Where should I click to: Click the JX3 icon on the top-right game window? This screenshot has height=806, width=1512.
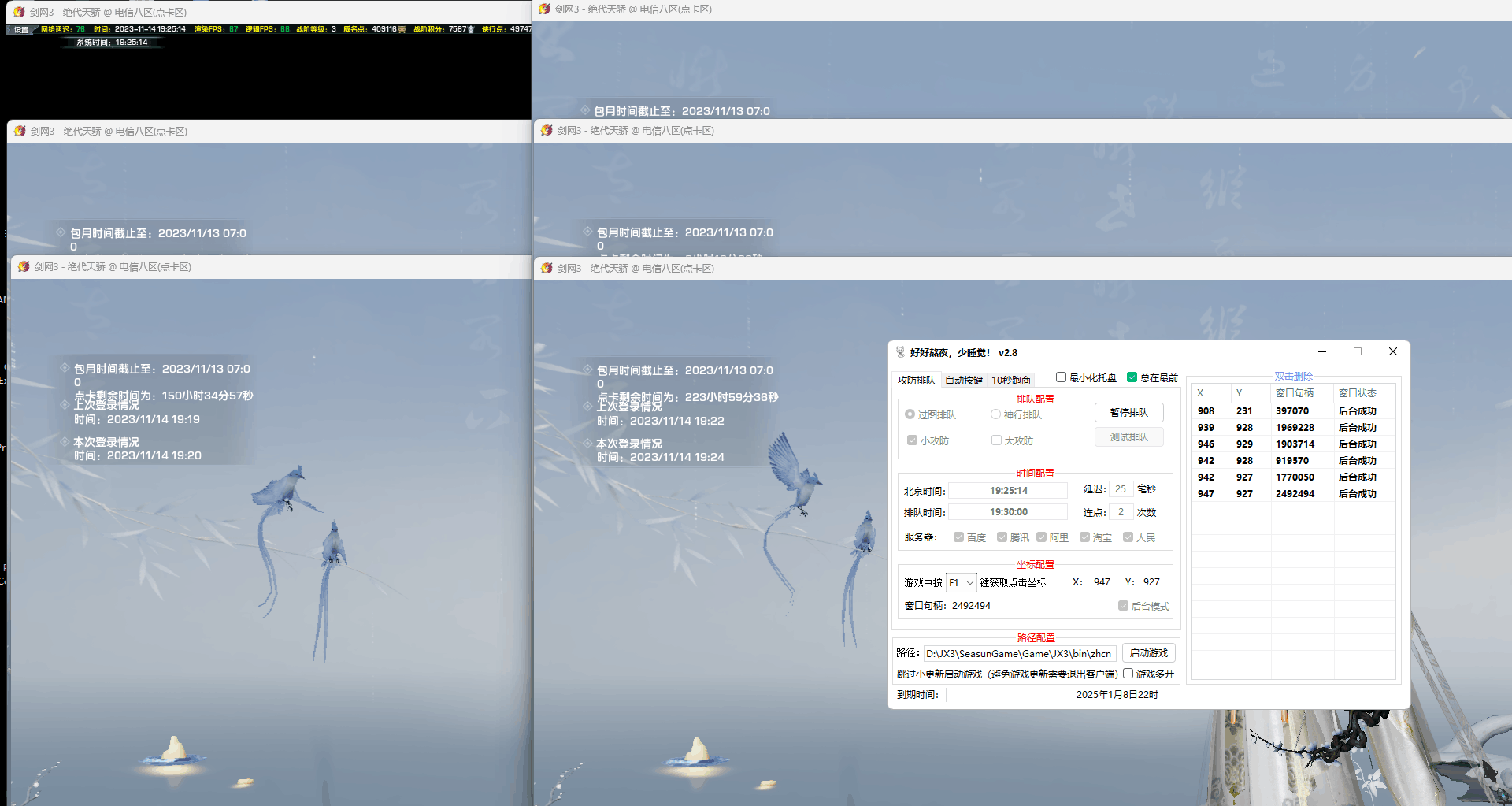[545, 9]
